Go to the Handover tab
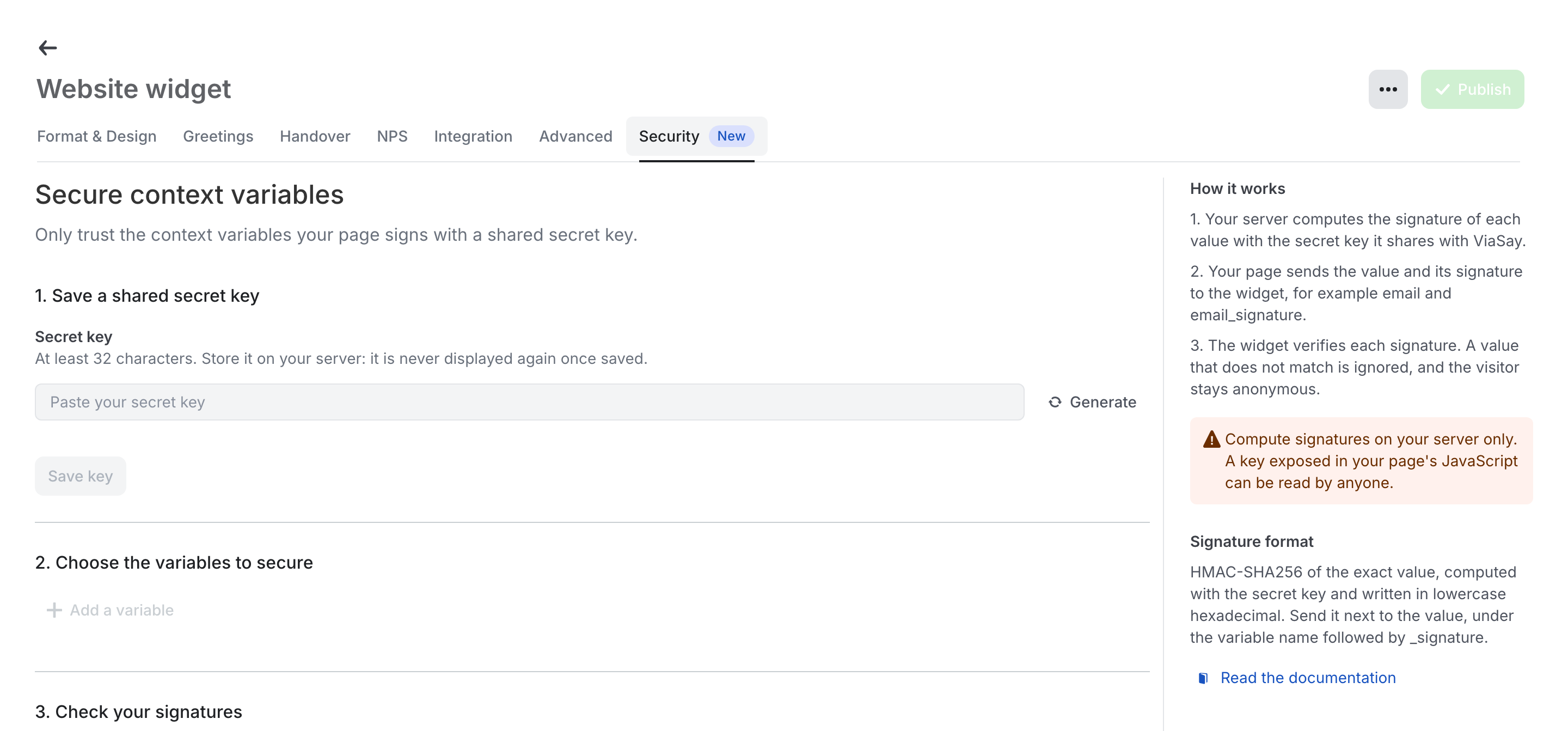1568x731 pixels. [x=315, y=137]
